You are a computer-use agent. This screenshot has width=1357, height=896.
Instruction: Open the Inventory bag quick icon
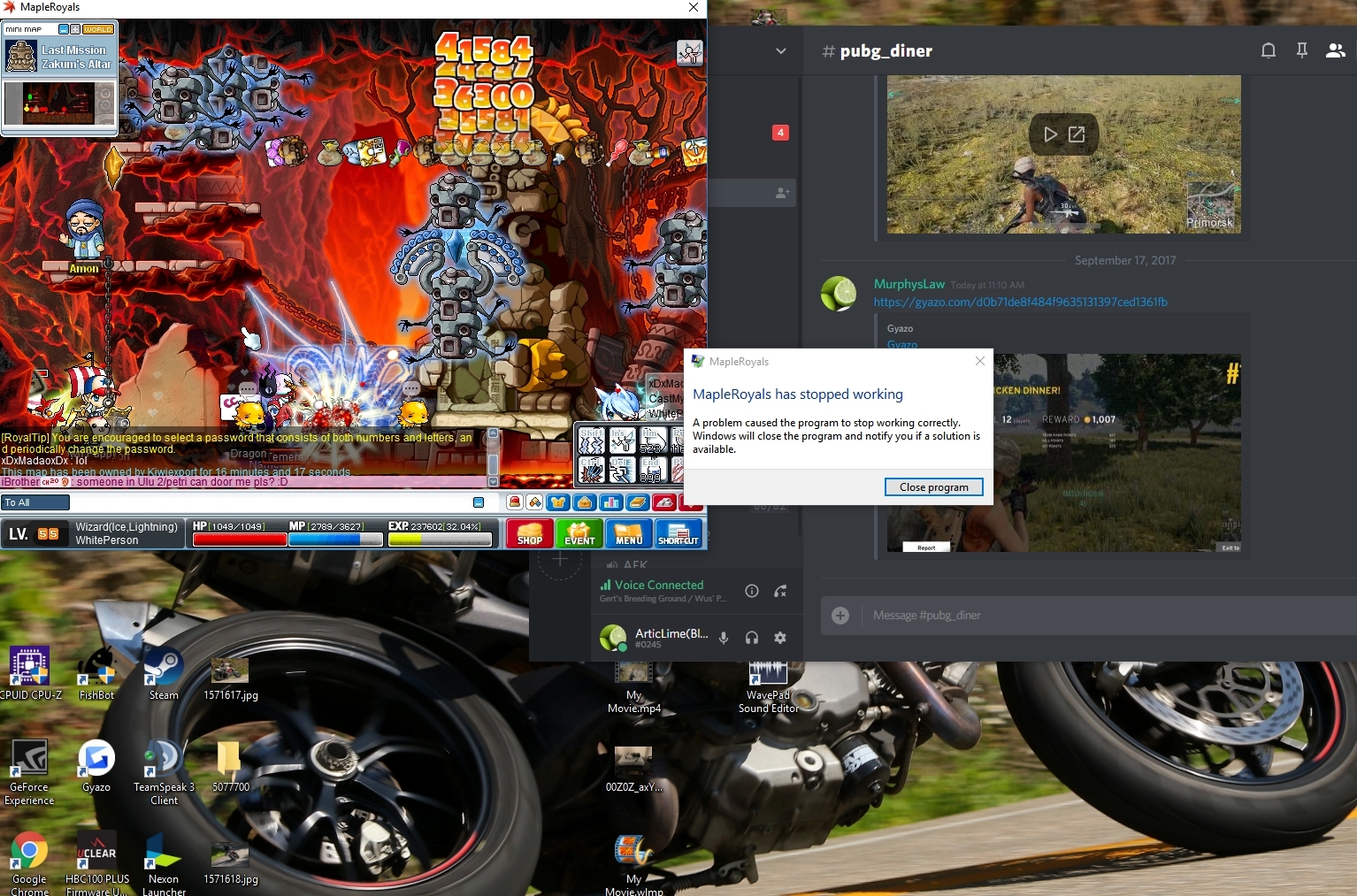[x=585, y=502]
